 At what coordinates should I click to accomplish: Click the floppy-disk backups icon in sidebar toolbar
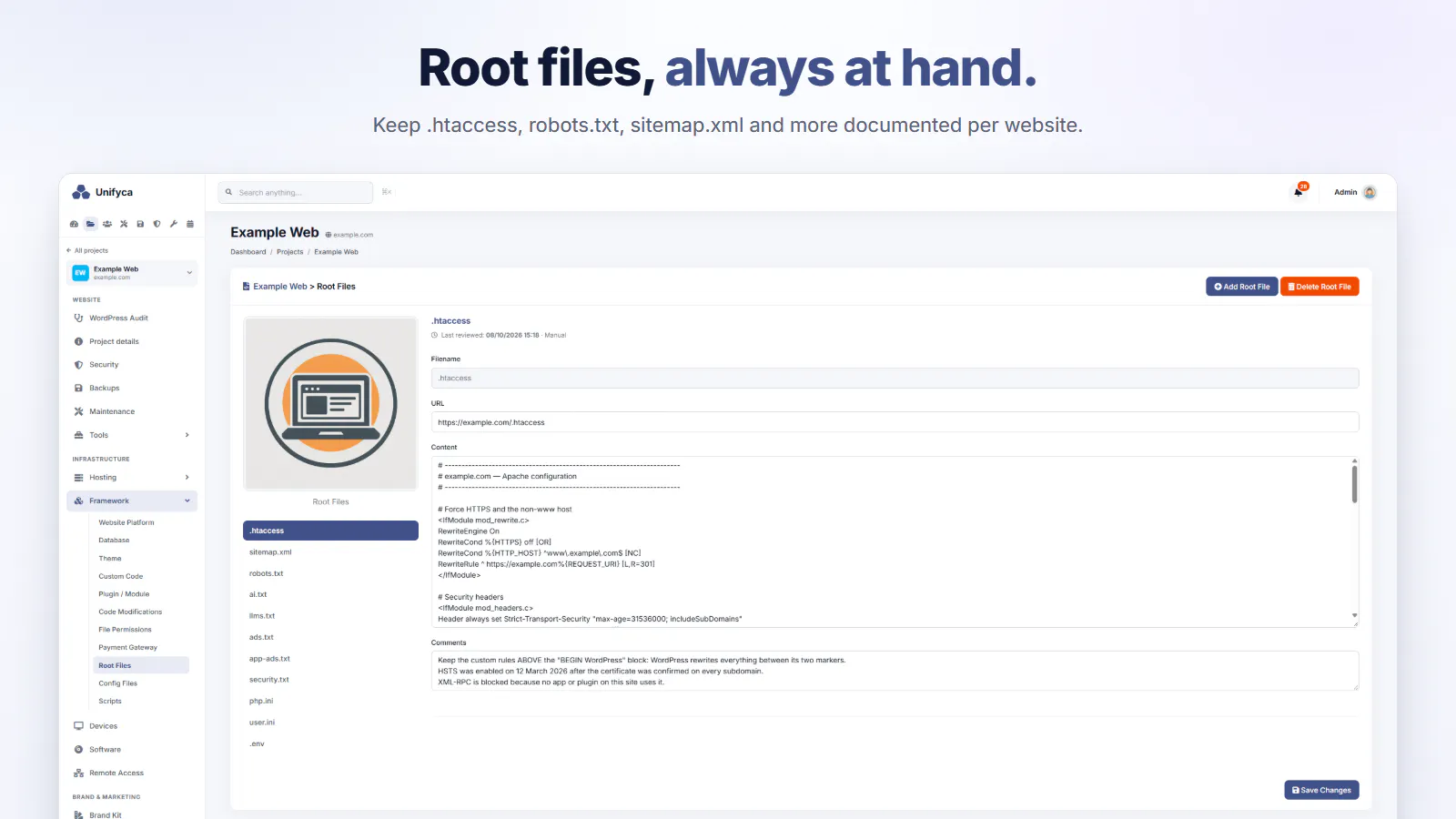140,224
